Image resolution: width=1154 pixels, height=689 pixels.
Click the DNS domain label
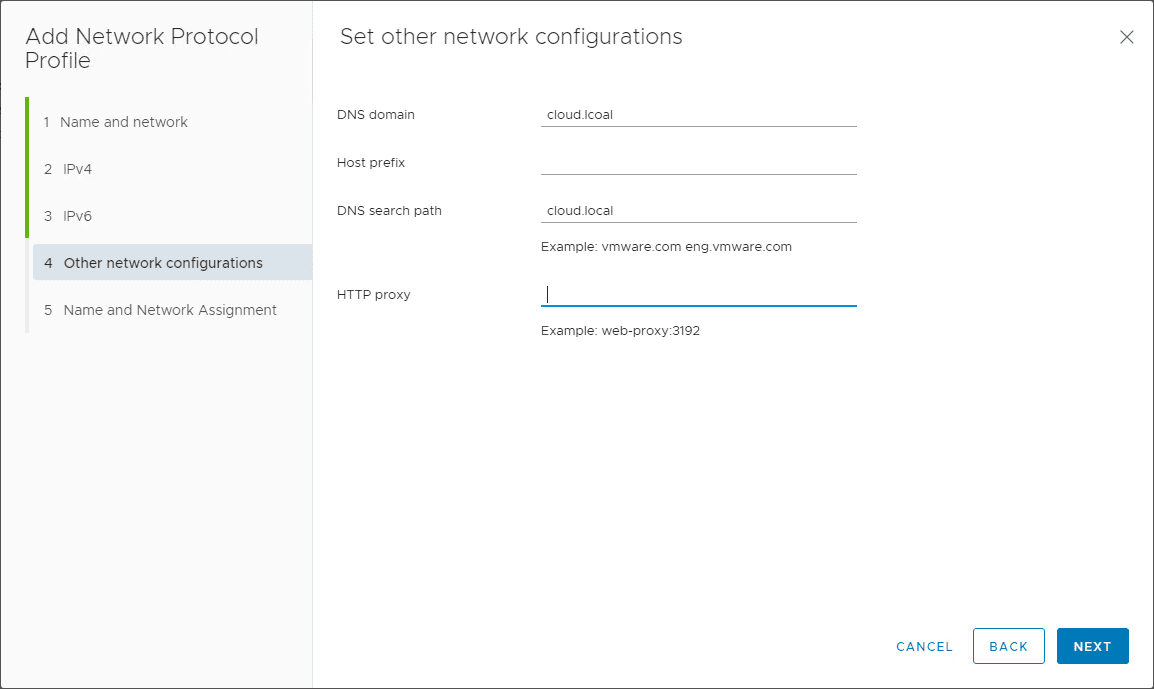point(376,115)
